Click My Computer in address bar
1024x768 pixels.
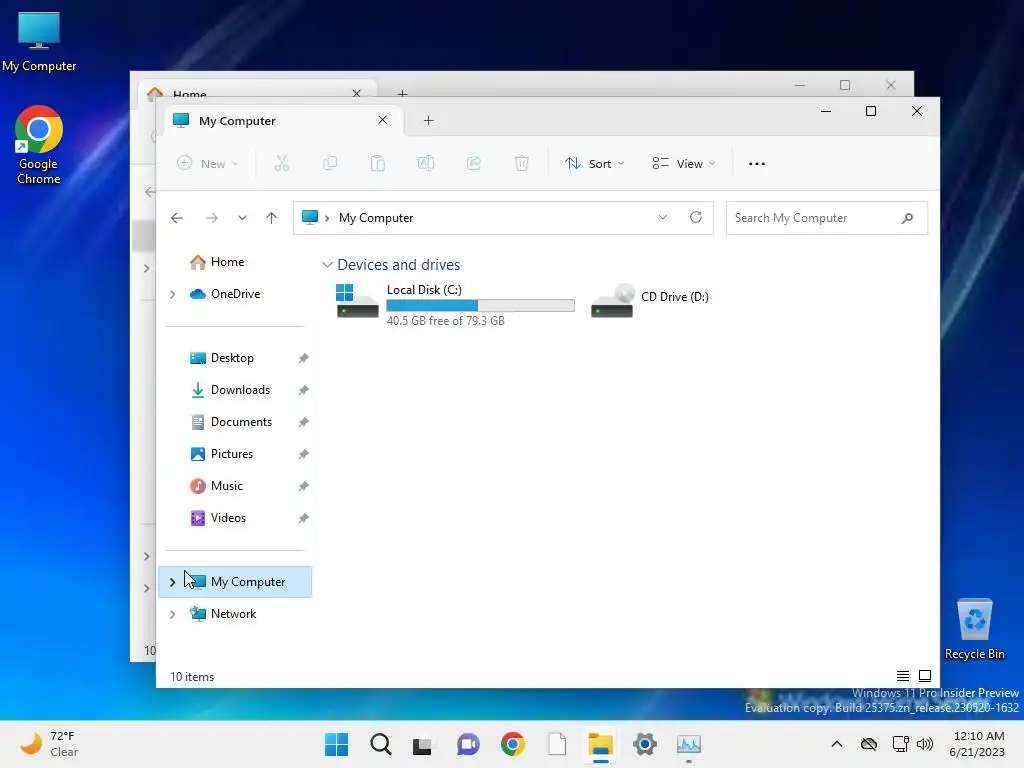coord(376,218)
